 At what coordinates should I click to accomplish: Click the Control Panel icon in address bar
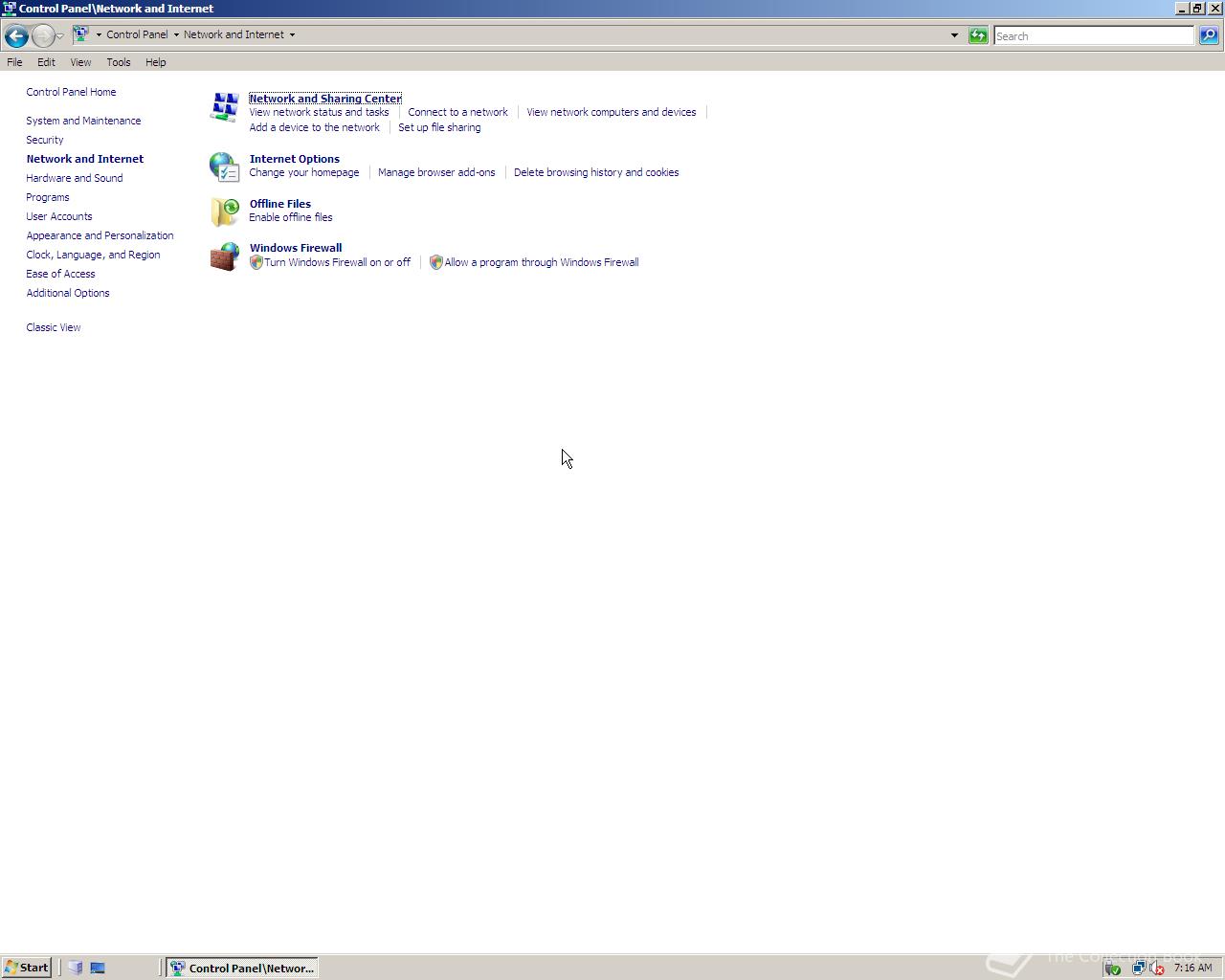pyautogui.click(x=81, y=34)
